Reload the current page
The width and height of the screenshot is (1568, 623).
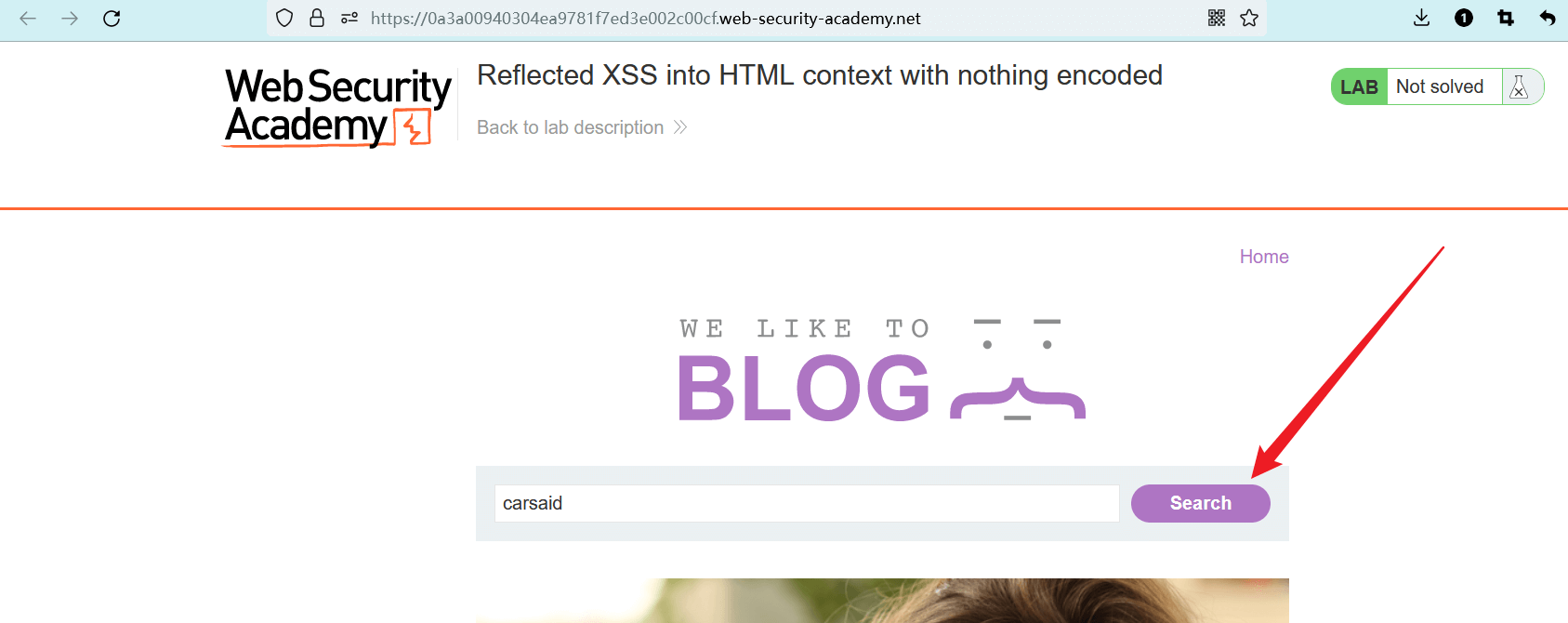[112, 19]
